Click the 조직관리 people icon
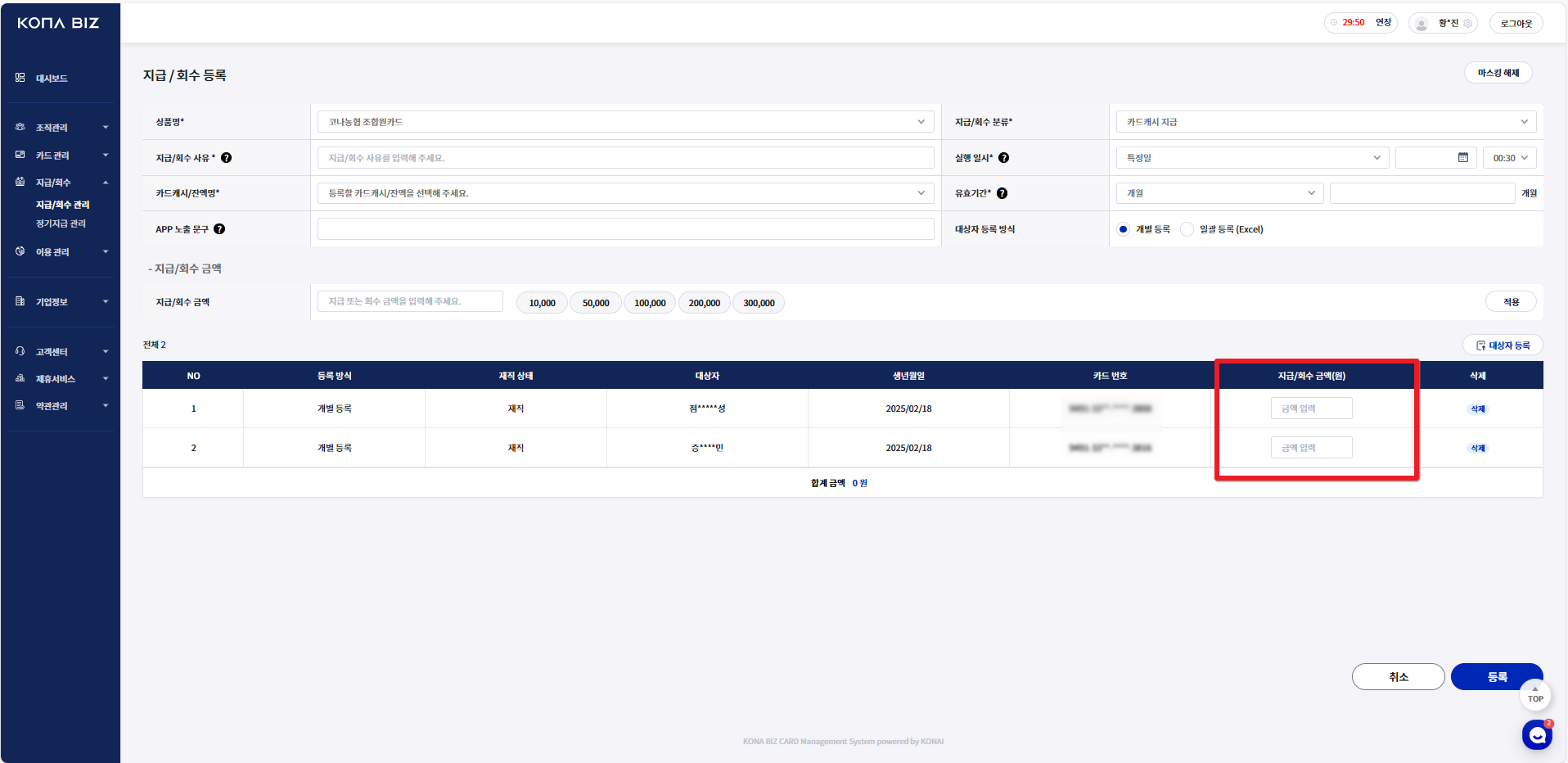The image size is (1568, 763). point(20,127)
